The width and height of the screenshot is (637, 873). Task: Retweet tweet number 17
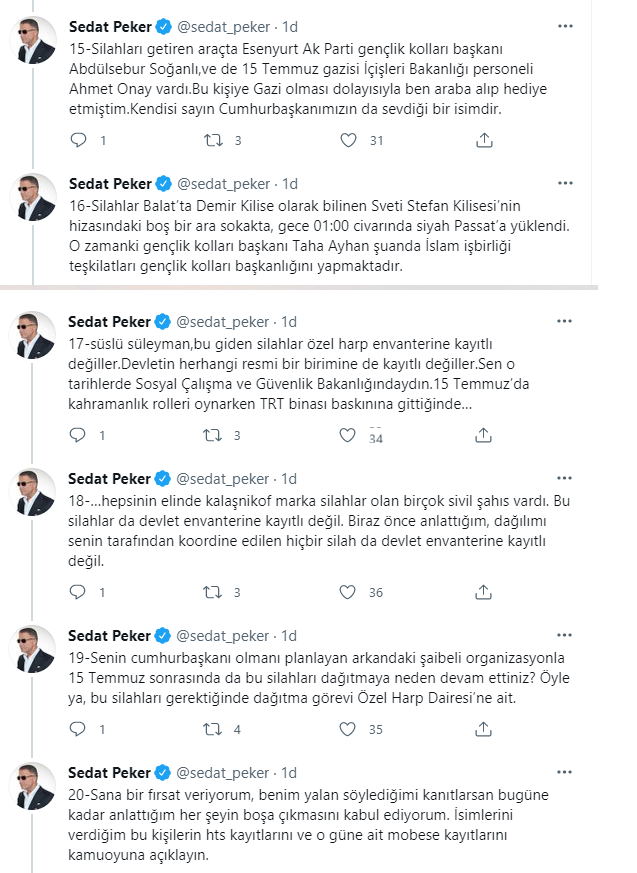tap(212, 435)
